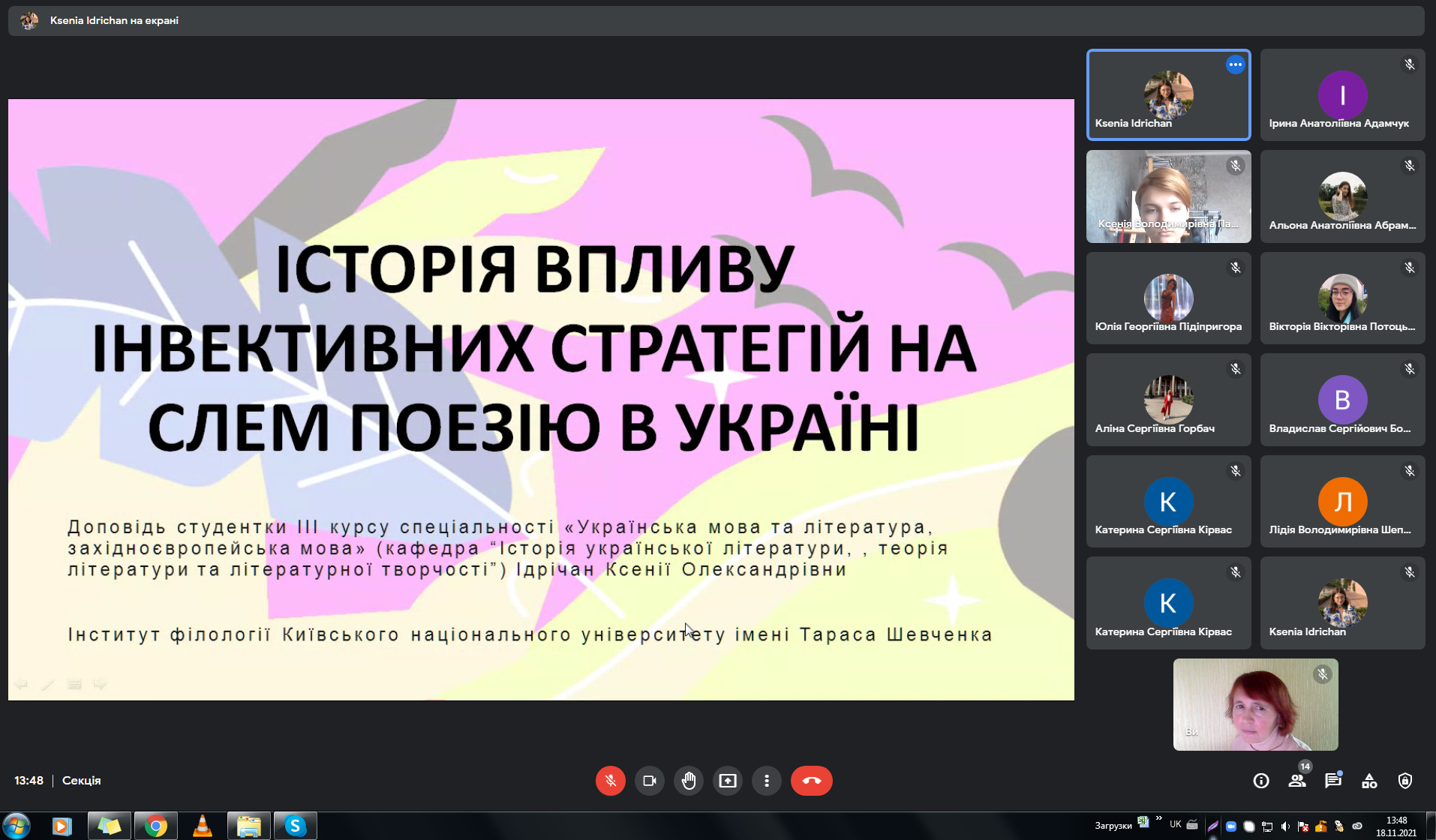Viewport: 1436px width, 840px height.
Task: Click the shared presentation slide
Action: point(540,399)
